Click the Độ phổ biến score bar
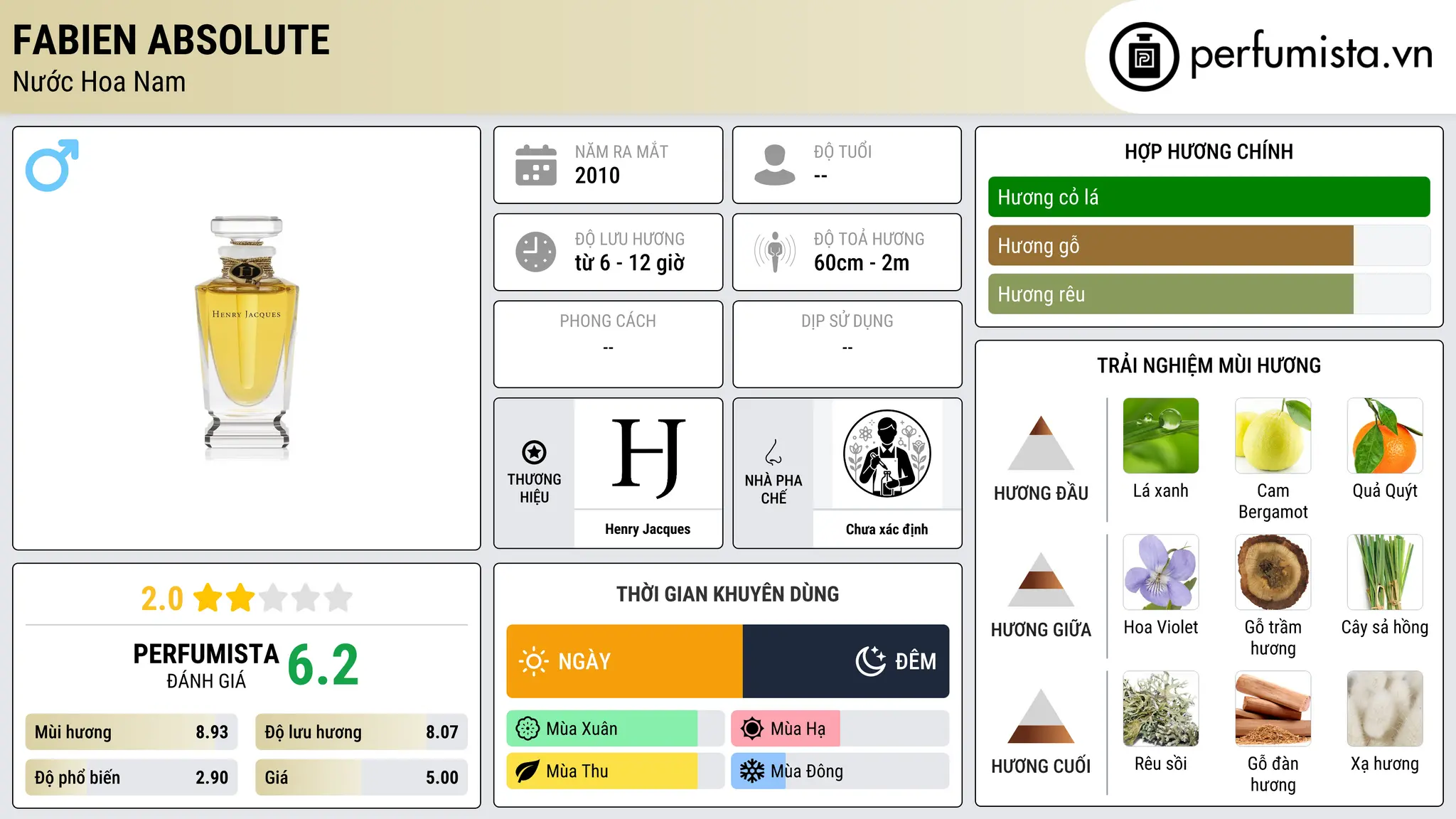This screenshot has width=1456, height=819. pos(132,778)
